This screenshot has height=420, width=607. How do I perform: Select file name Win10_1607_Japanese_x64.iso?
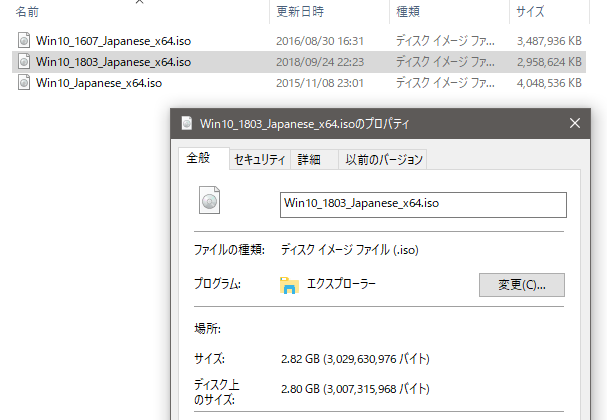[113, 41]
